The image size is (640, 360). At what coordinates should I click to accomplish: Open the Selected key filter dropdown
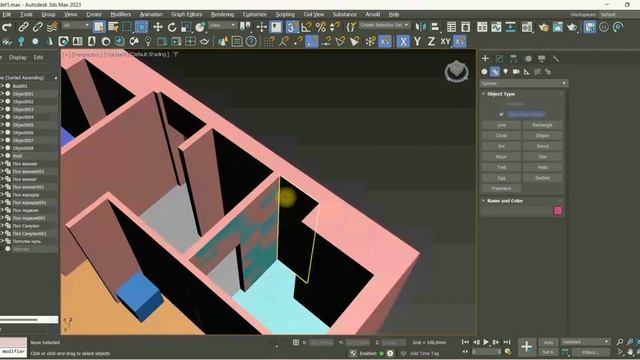[585, 342]
